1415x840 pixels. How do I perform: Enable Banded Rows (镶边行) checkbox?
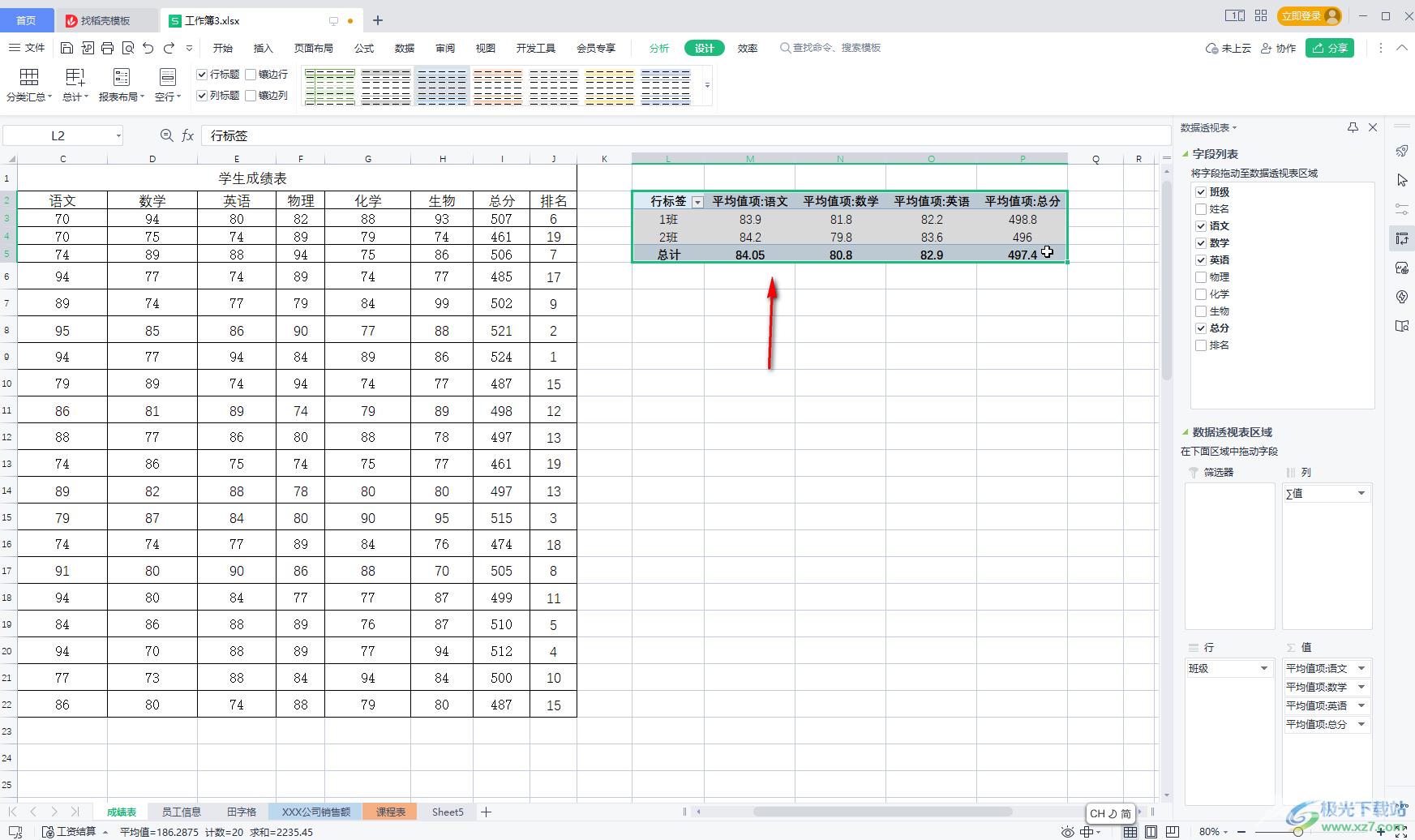(x=251, y=75)
